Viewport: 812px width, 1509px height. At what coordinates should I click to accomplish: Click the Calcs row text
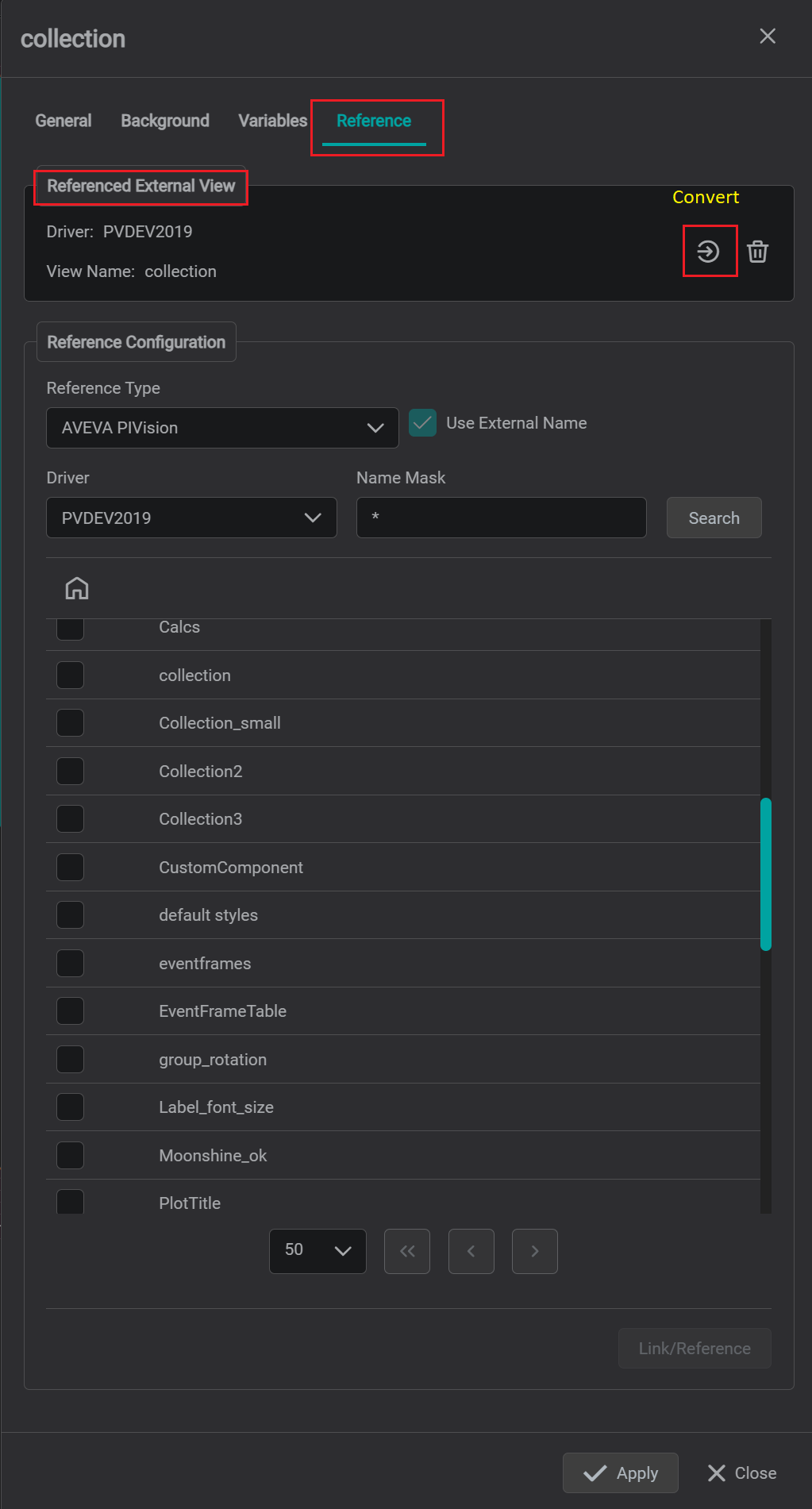179,627
